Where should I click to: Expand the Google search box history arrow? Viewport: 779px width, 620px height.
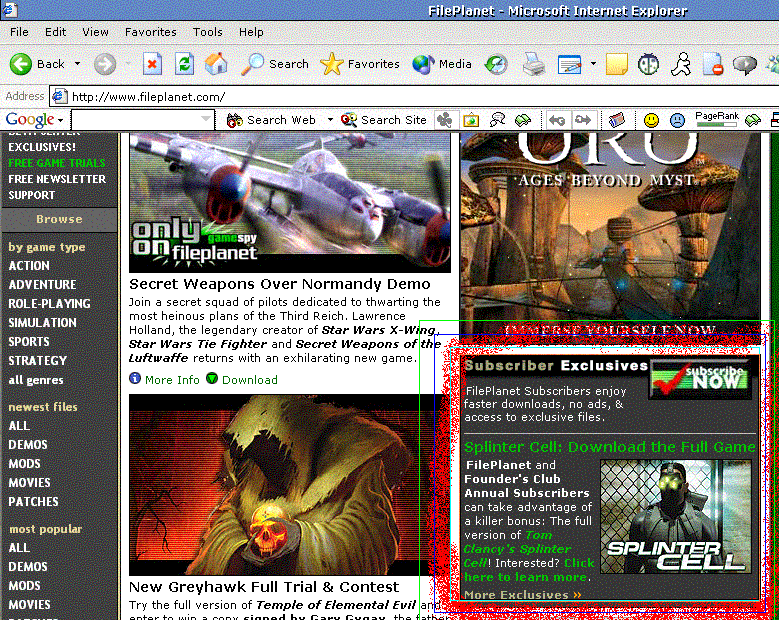pos(206,119)
